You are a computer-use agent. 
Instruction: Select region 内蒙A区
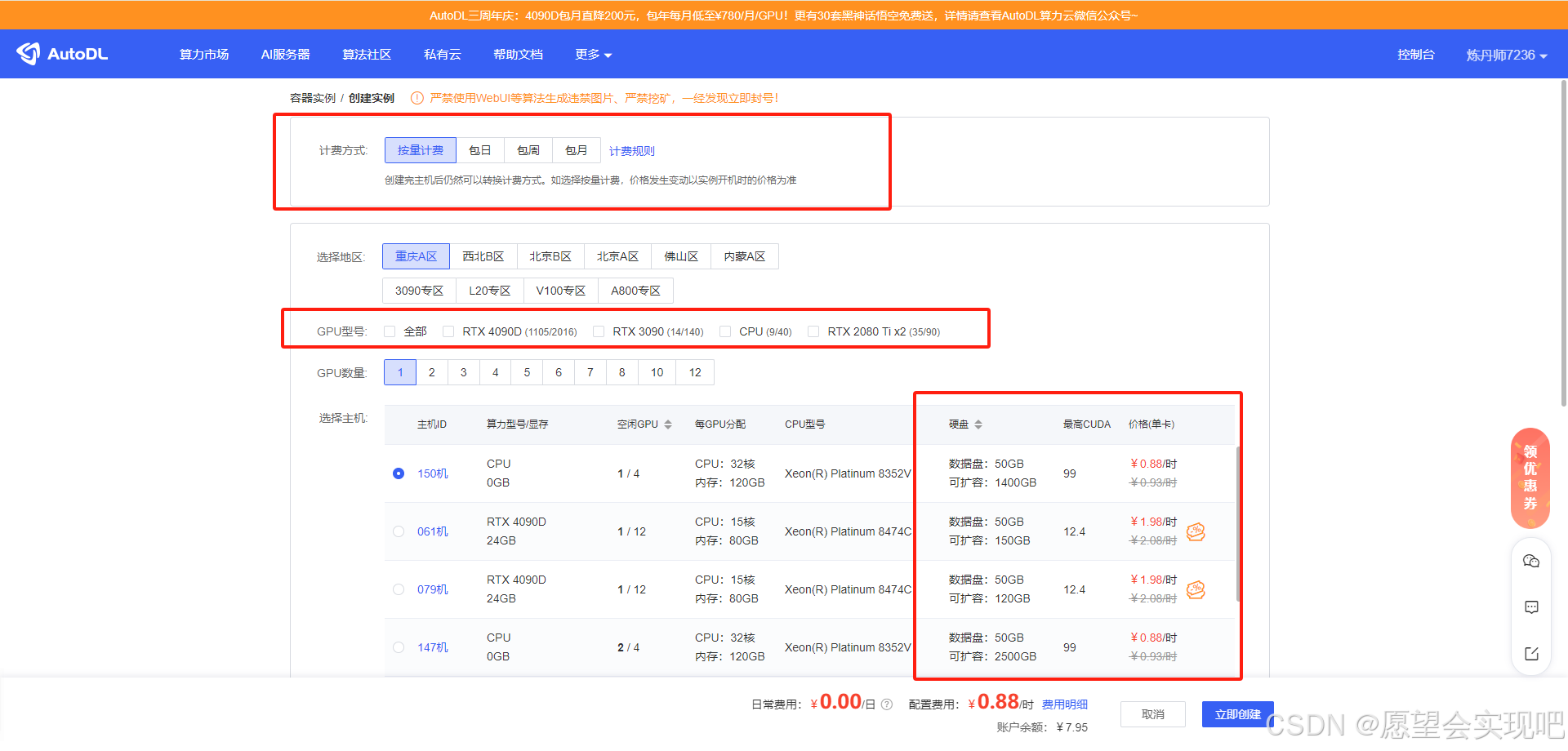click(745, 256)
